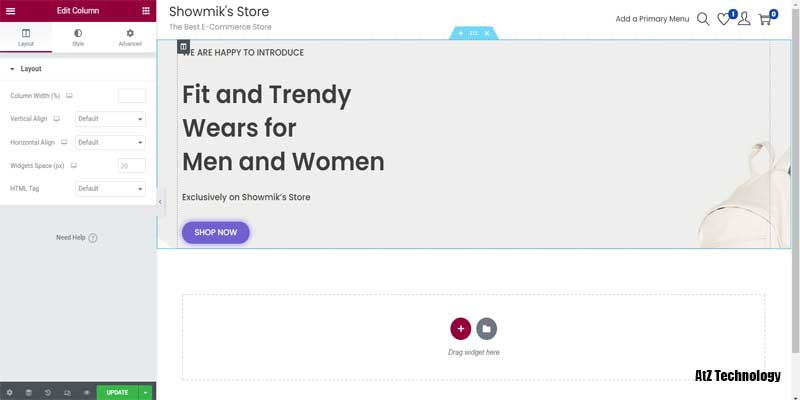Toggle preview changes eye icon
This screenshot has width=800, height=400.
(86, 392)
